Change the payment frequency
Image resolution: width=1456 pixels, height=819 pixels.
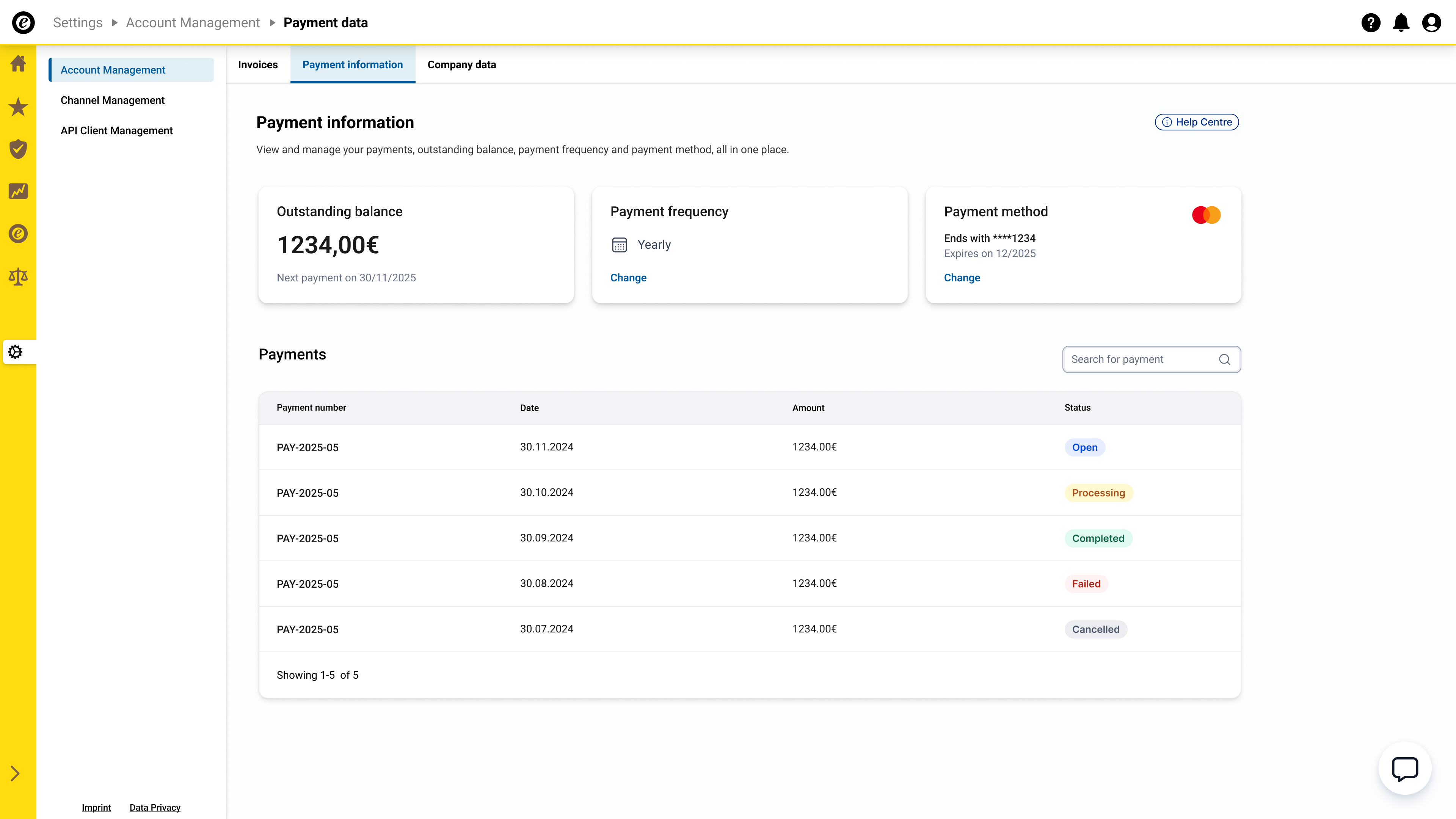click(629, 278)
